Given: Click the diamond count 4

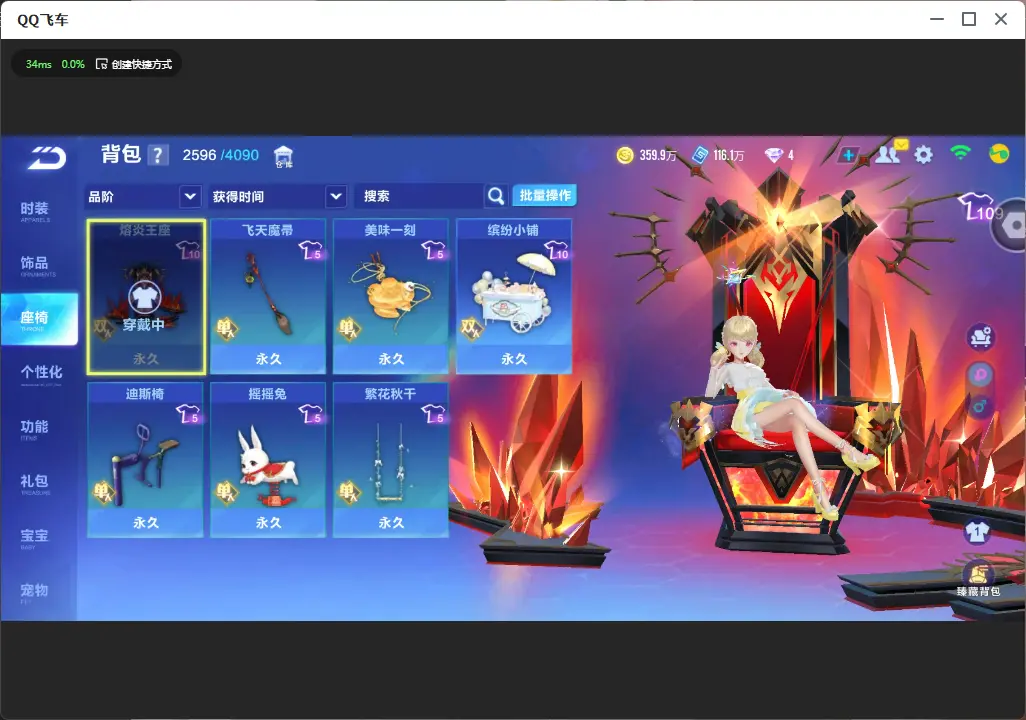Looking at the screenshot, I should coord(790,156).
